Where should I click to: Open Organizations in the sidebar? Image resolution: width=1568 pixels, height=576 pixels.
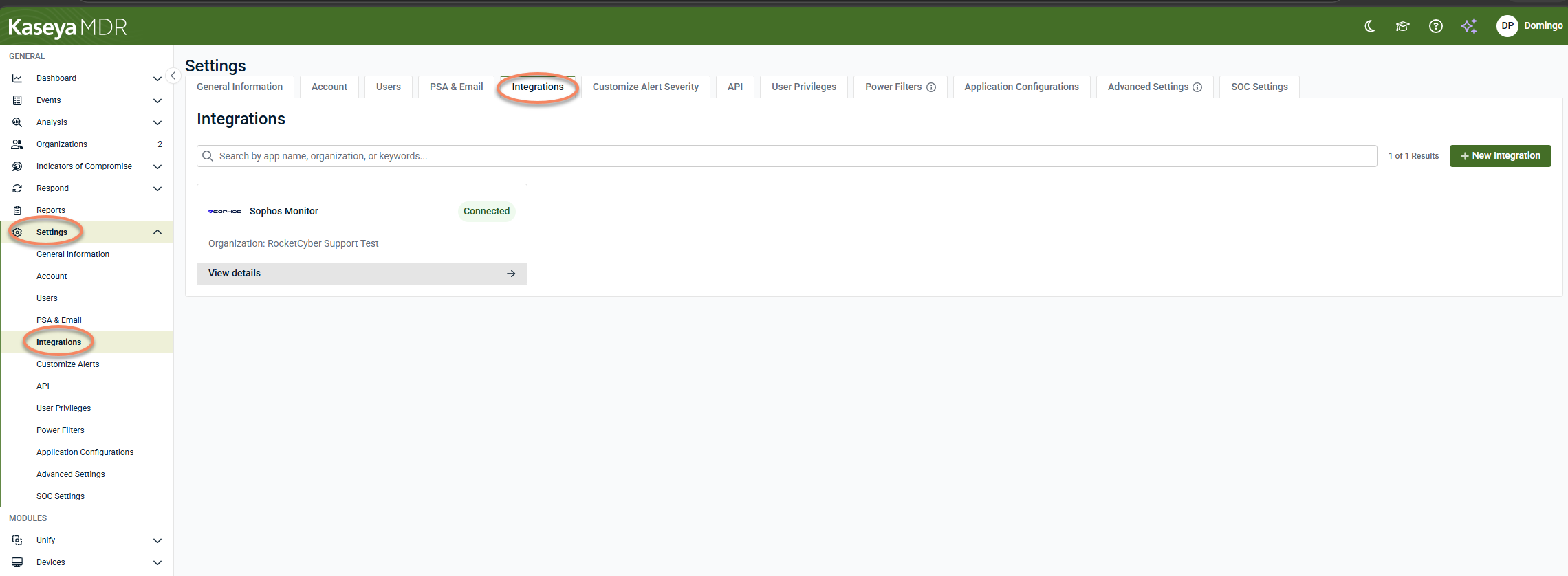[87, 144]
